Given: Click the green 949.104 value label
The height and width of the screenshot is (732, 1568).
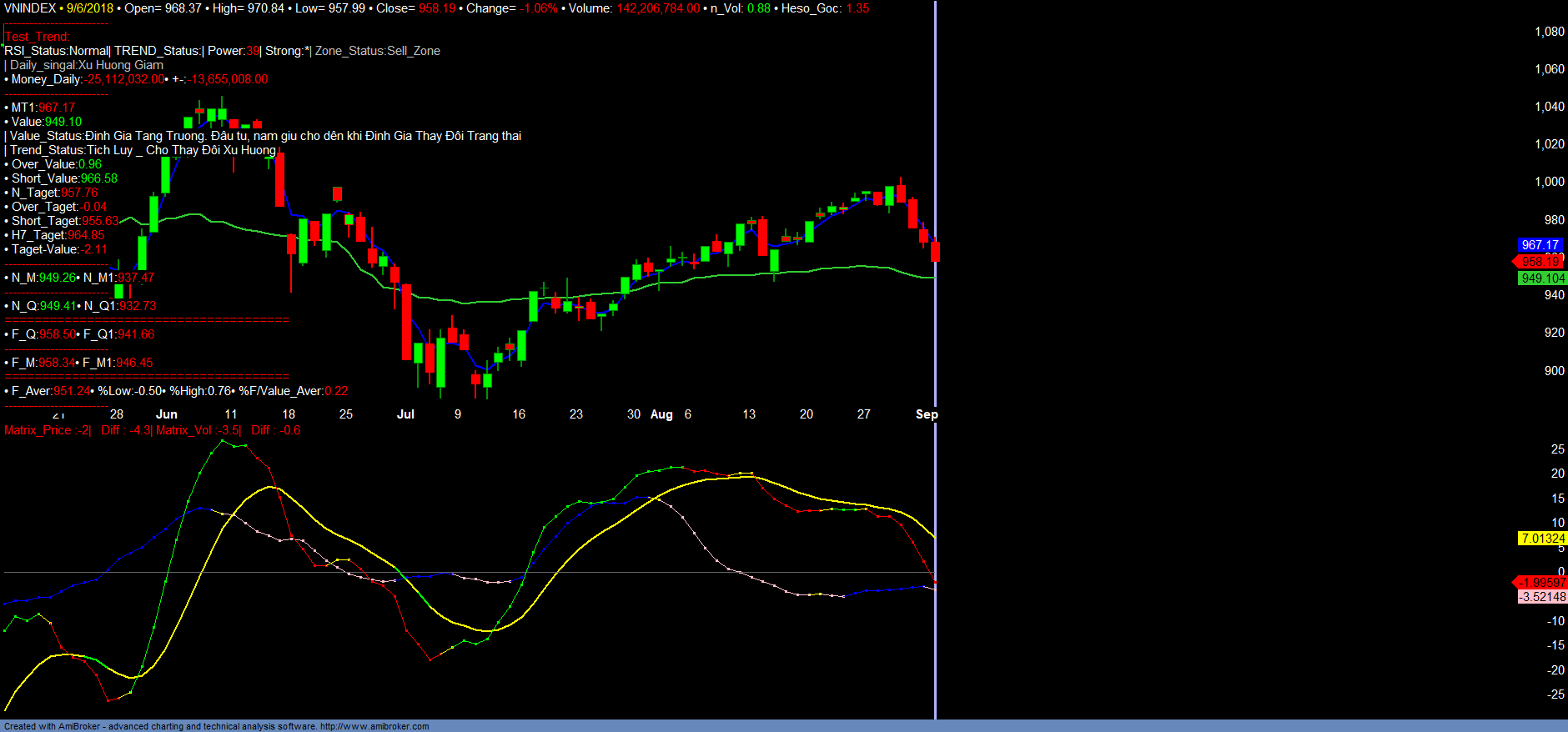Looking at the screenshot, I should coord(1542,278).
